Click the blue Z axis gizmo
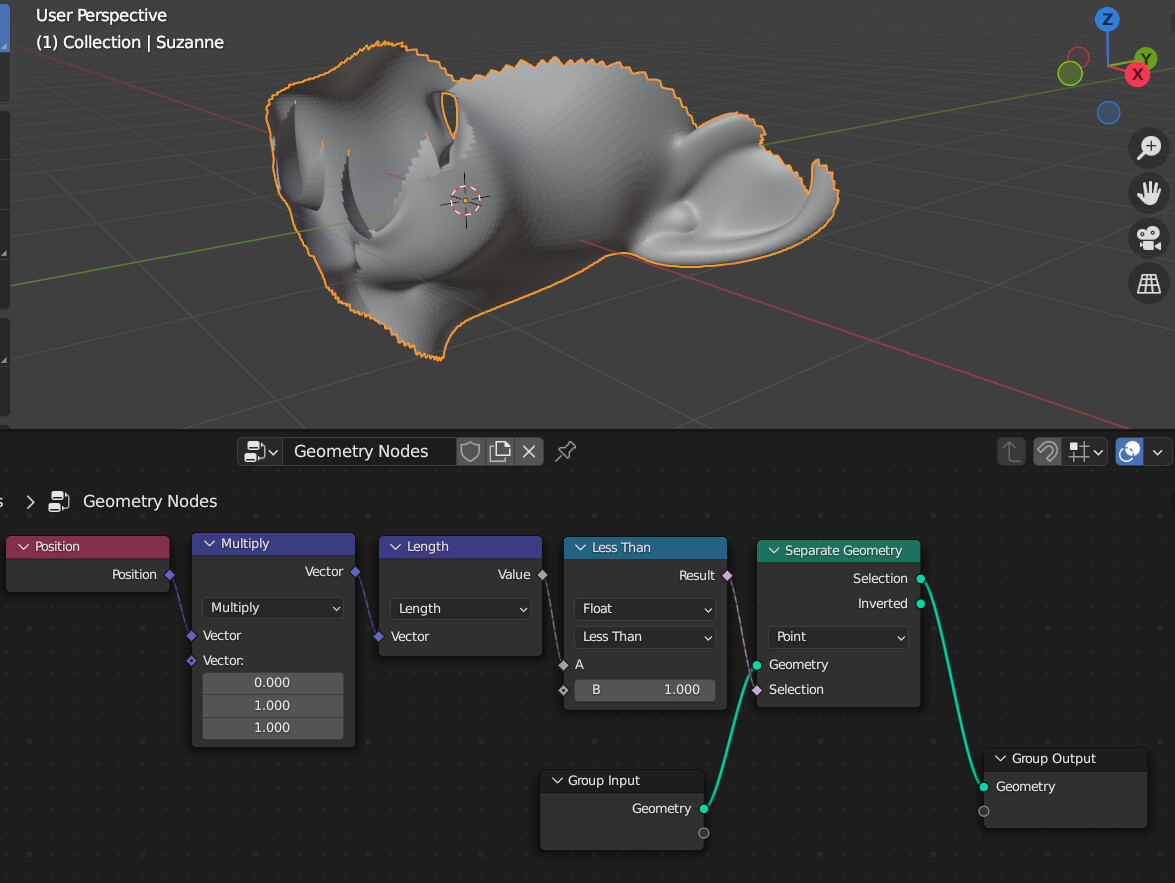1175x883 pixels. [1107, 19]
